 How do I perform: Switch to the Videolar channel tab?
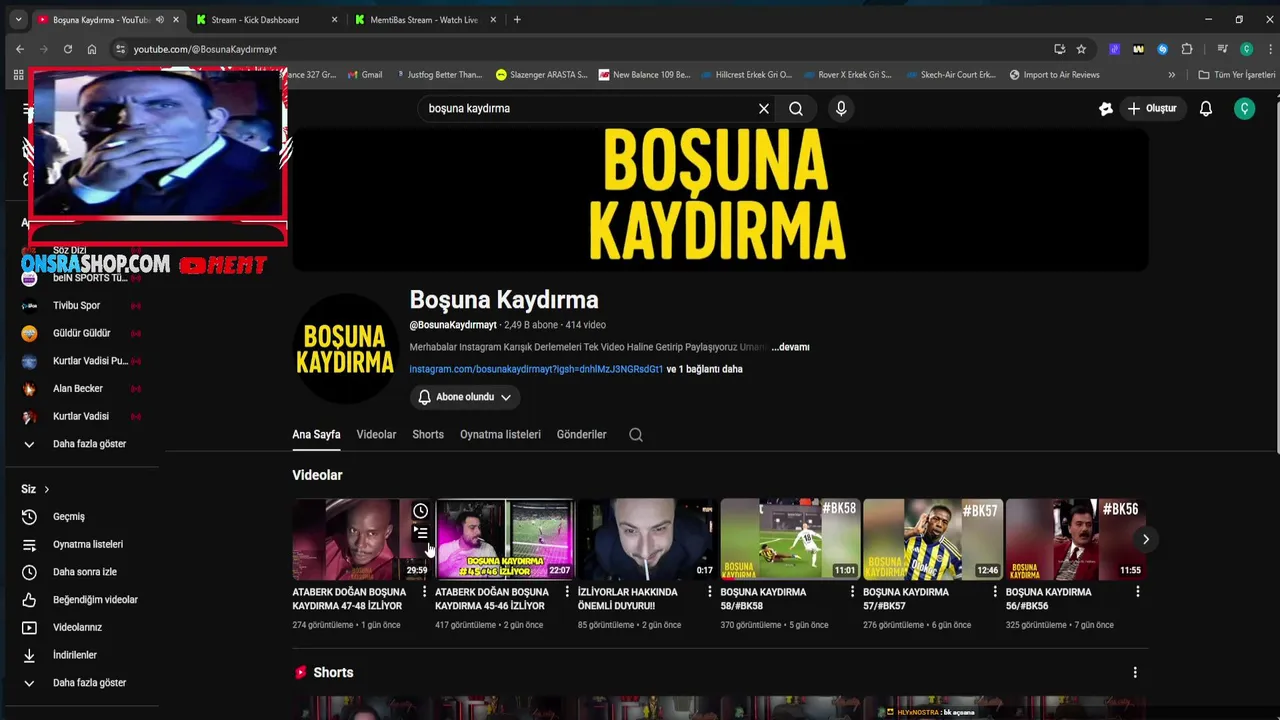click(376, 435)
